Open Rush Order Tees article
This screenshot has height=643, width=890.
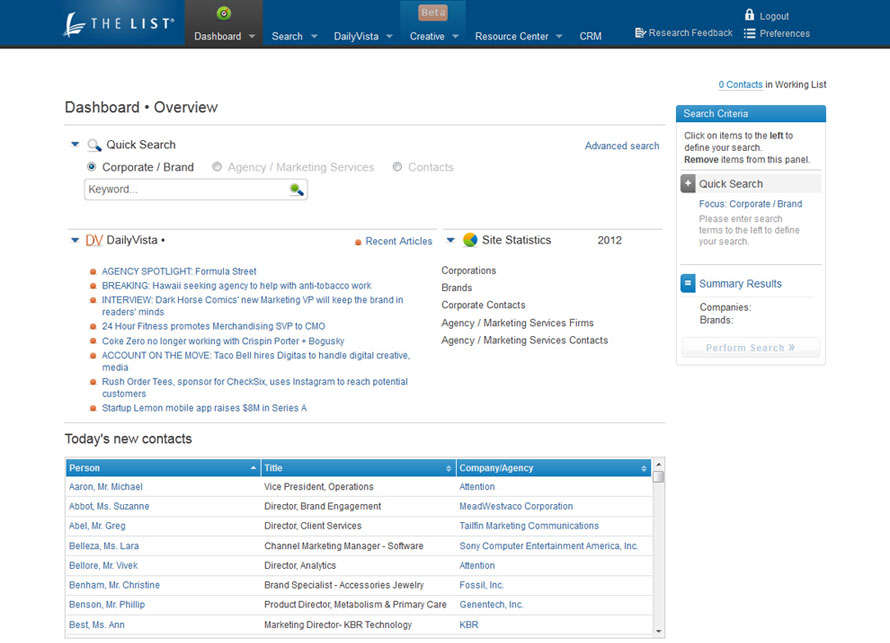[x=255, y=388]
